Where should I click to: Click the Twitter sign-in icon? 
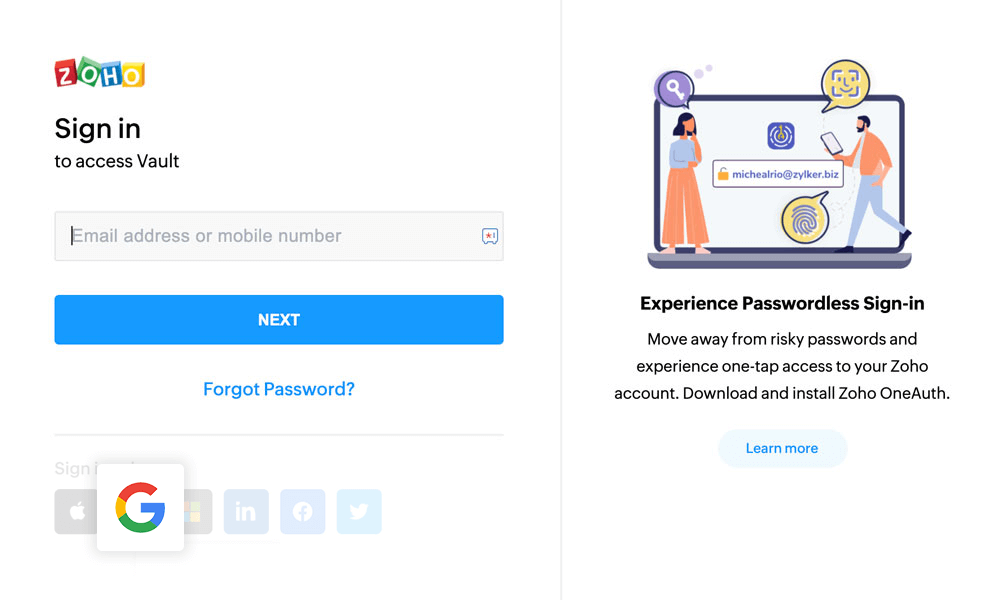[x=359, y=511]
